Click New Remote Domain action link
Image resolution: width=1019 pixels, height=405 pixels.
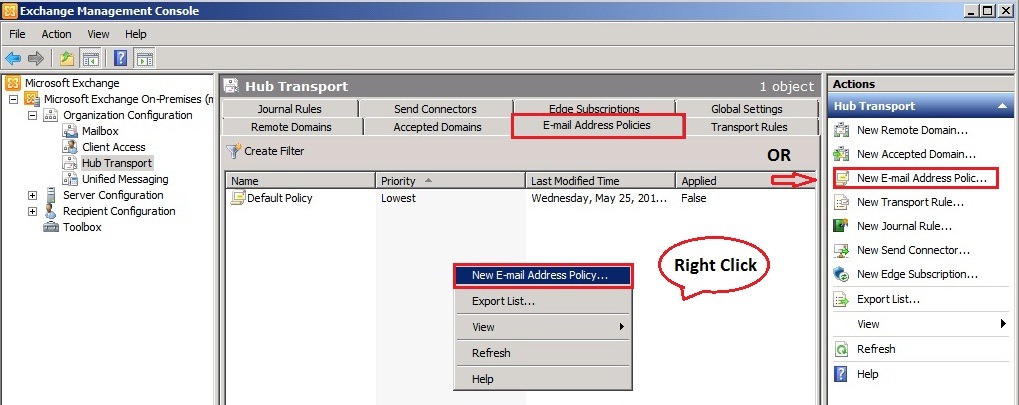912,130
